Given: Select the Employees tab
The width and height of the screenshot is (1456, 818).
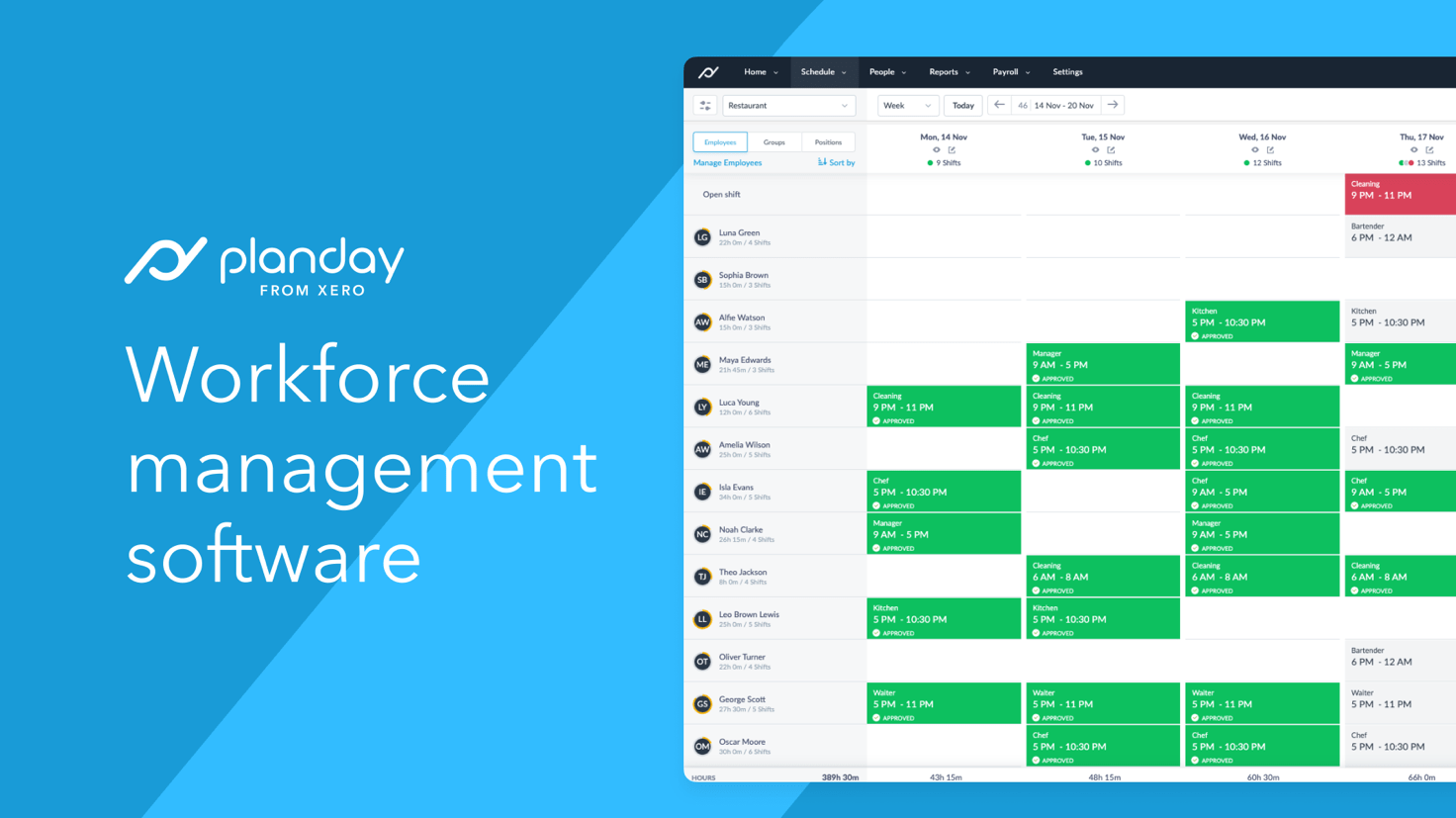Looking at the screenshot, I should [x=720, y=142].
